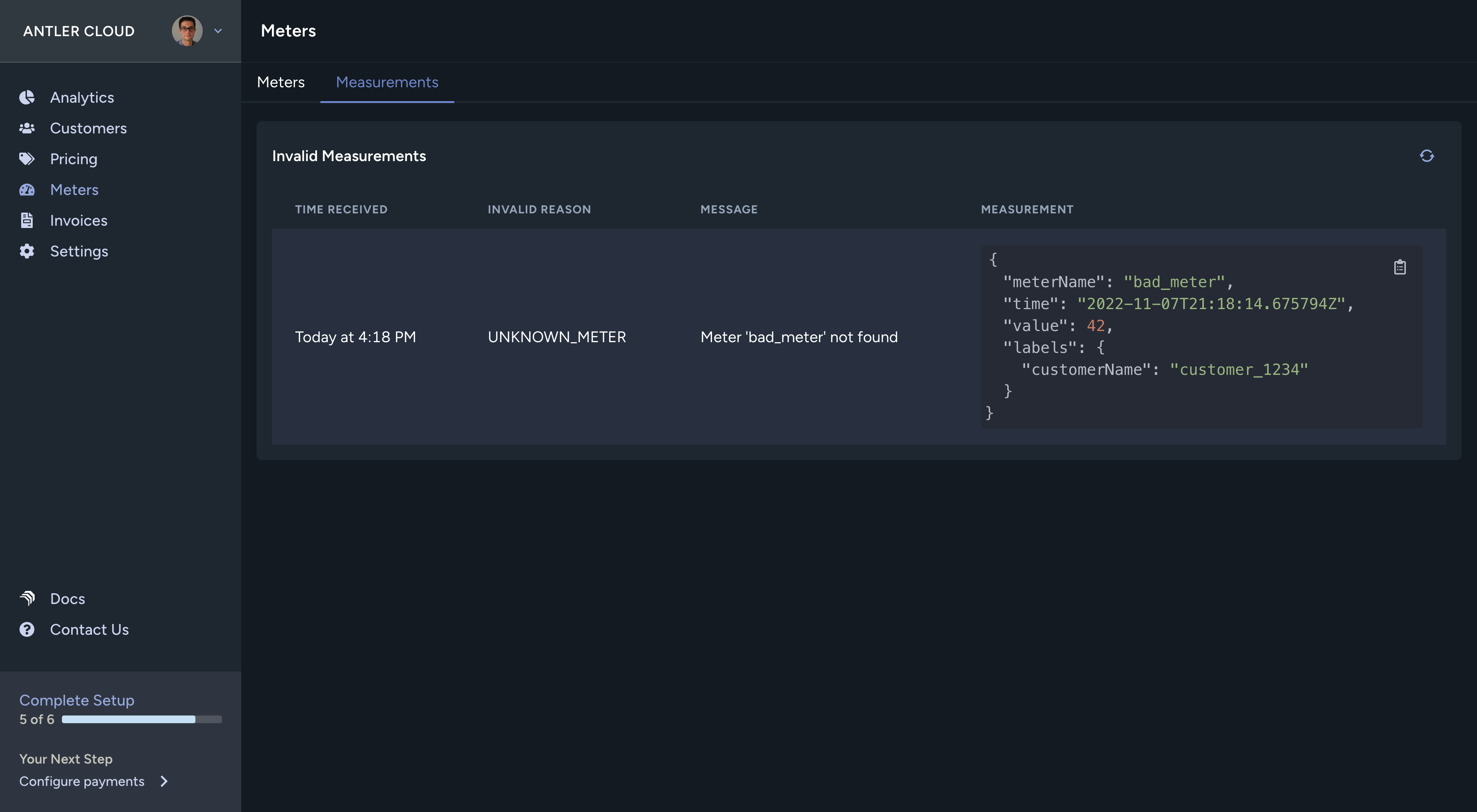The width and height of the screenshot is (1477, 812).
Task: Open the Complete Setup link
Action: point(77,700)
